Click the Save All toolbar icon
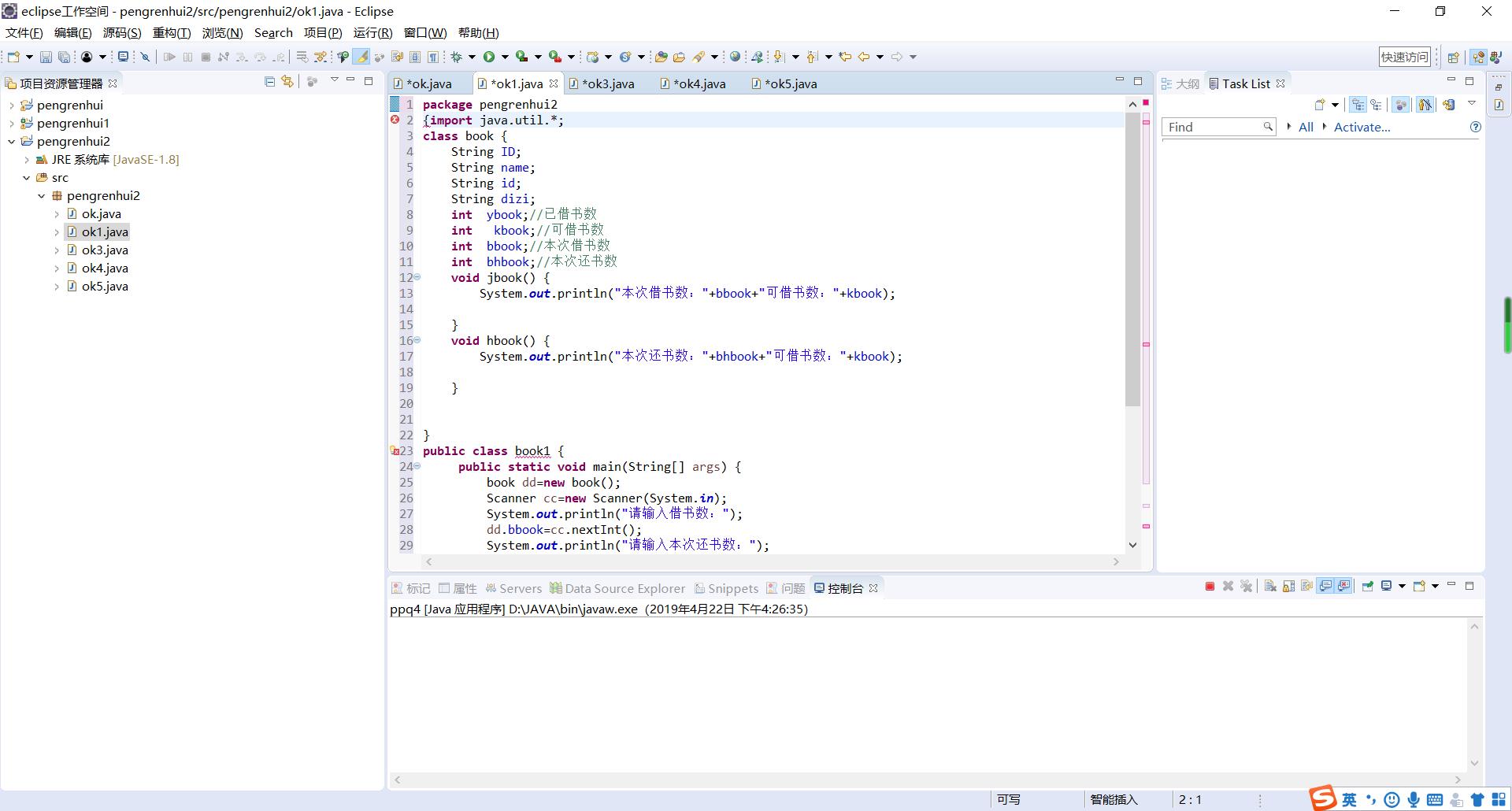This screenshot has width=1512, height=811. 64,57
